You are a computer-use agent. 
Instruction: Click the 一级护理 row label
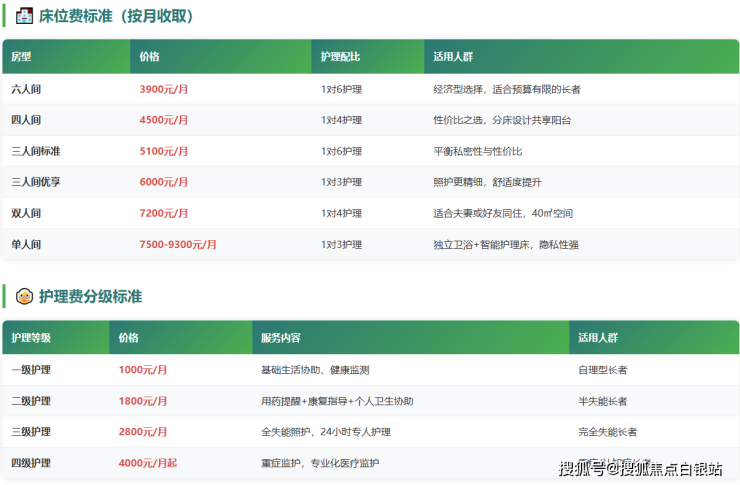click(31, 370)
